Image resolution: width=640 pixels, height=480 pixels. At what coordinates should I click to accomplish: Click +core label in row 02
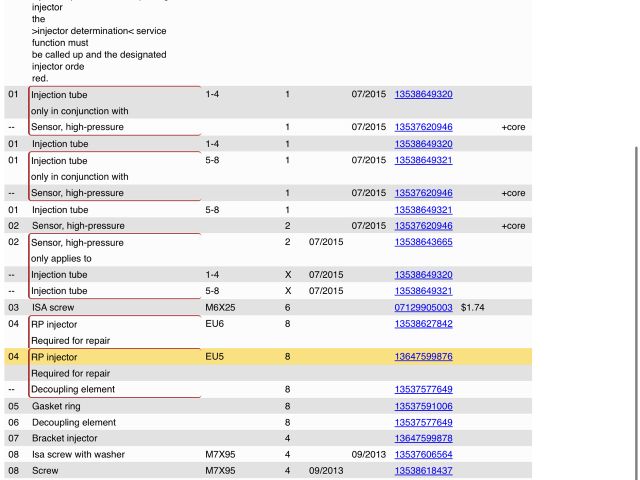(x=513, y=226)
